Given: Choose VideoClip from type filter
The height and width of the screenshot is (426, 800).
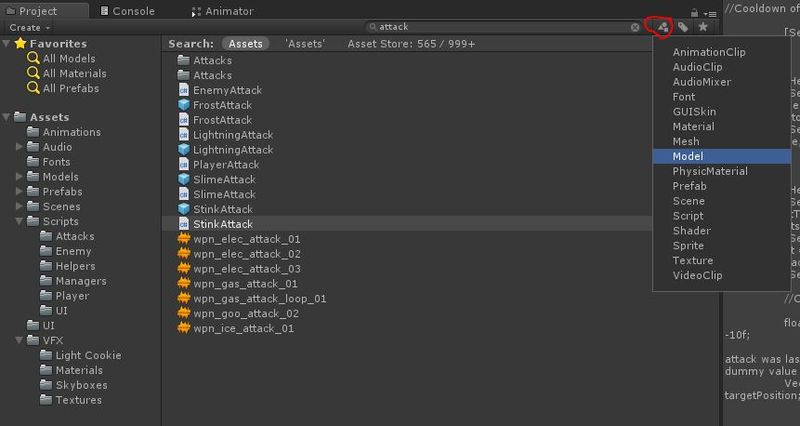Looking at the screenshot, I should tap(697, 275).
